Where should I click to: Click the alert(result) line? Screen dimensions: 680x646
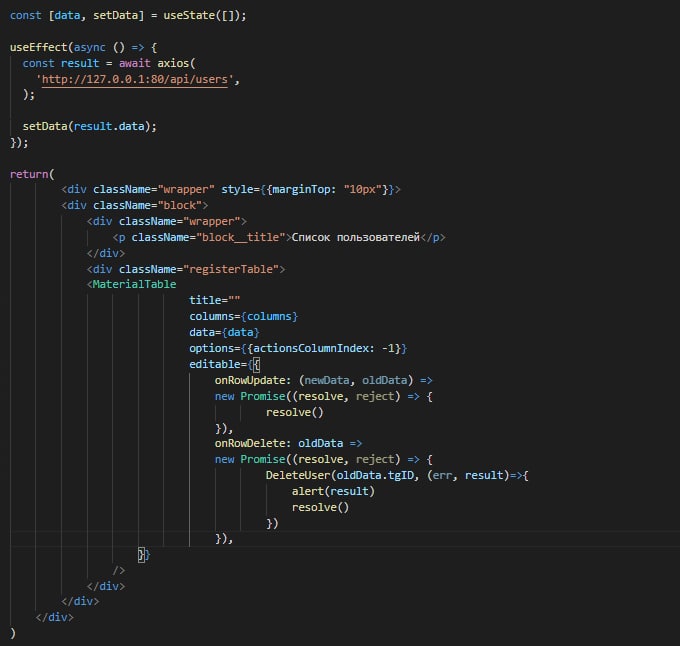(333, 491)
